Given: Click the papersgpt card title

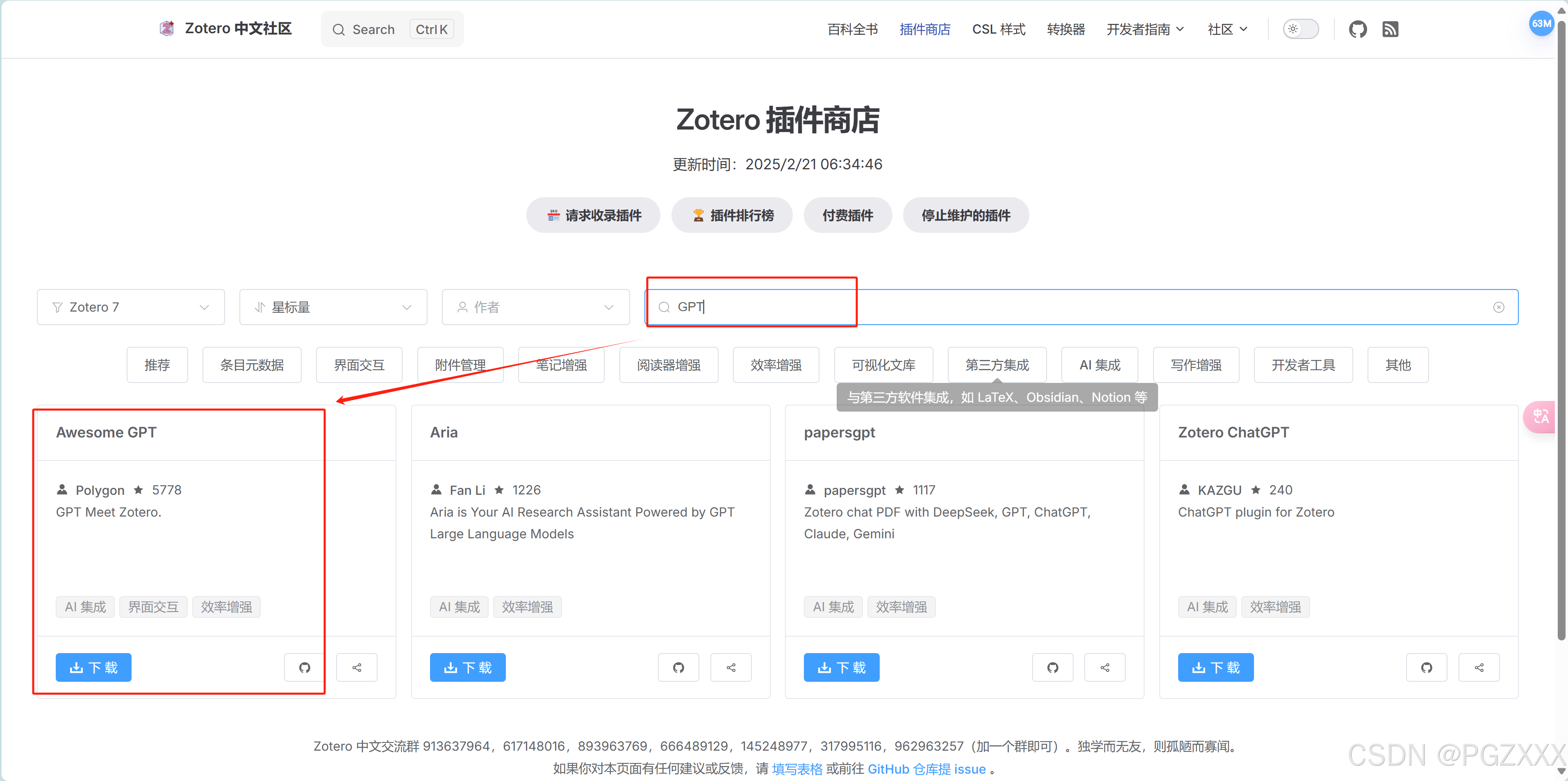Looking at the screenshot, I should (840, 433).
